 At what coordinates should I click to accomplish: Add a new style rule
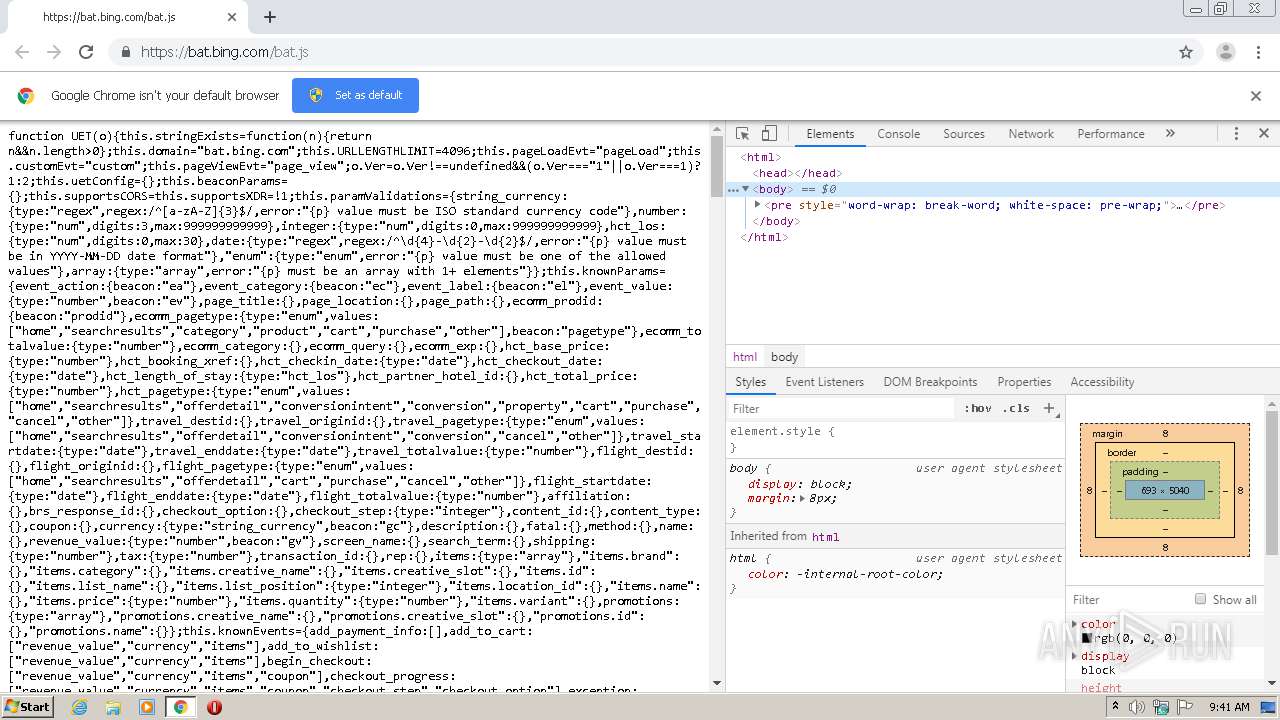point(1049,408)
